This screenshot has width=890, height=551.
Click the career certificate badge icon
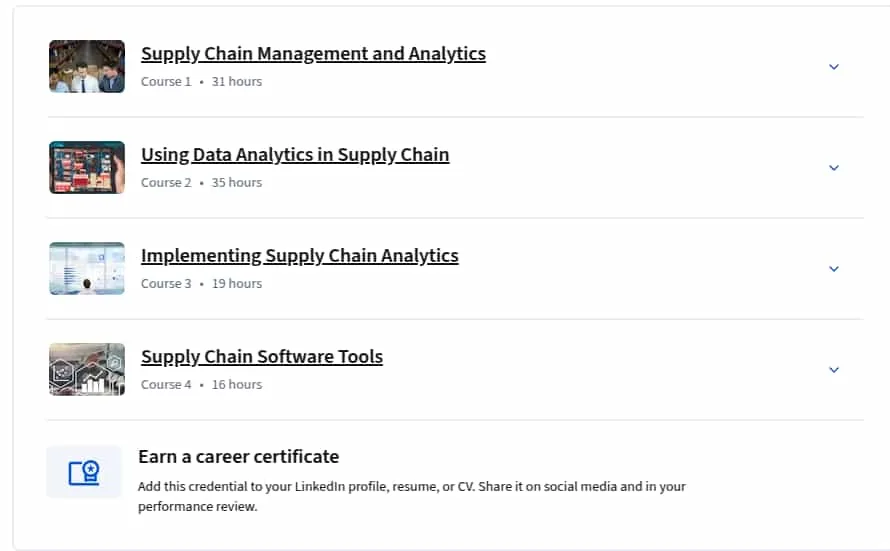84,472
